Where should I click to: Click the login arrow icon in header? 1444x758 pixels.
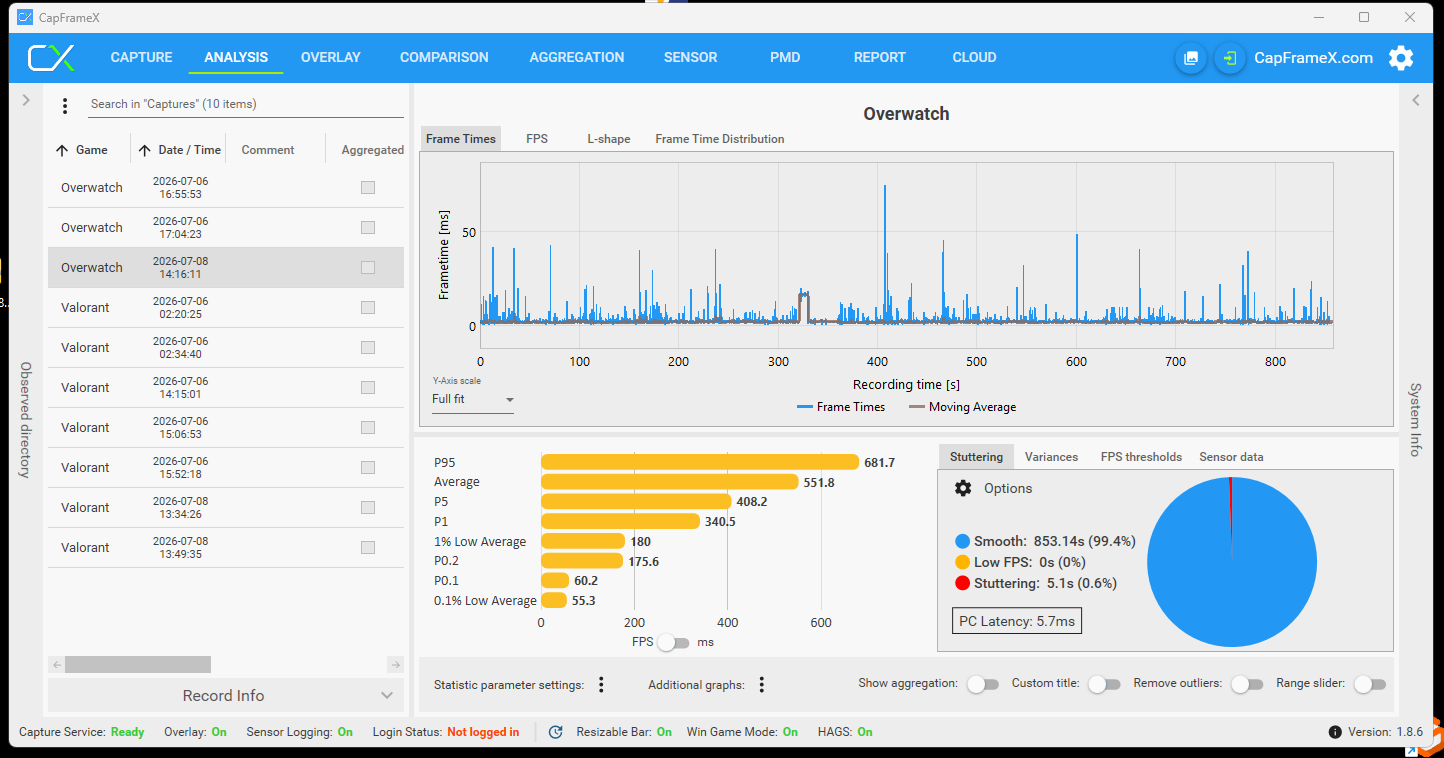1230,58
